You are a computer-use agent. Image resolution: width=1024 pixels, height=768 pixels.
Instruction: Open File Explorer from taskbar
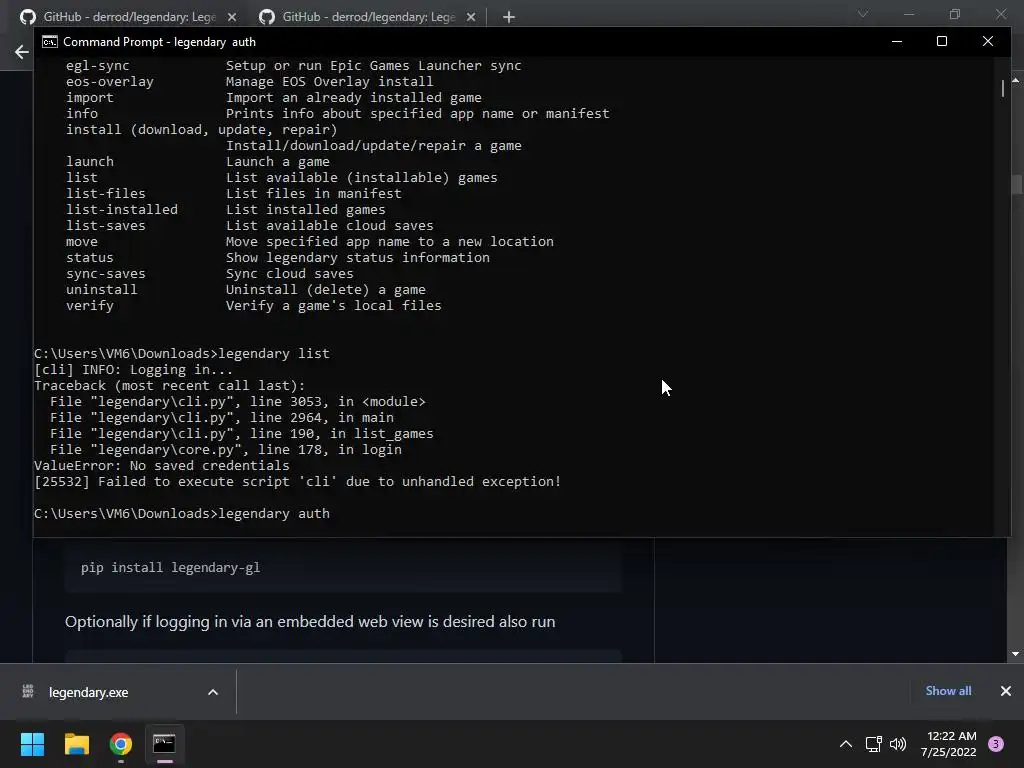[76, 744]
